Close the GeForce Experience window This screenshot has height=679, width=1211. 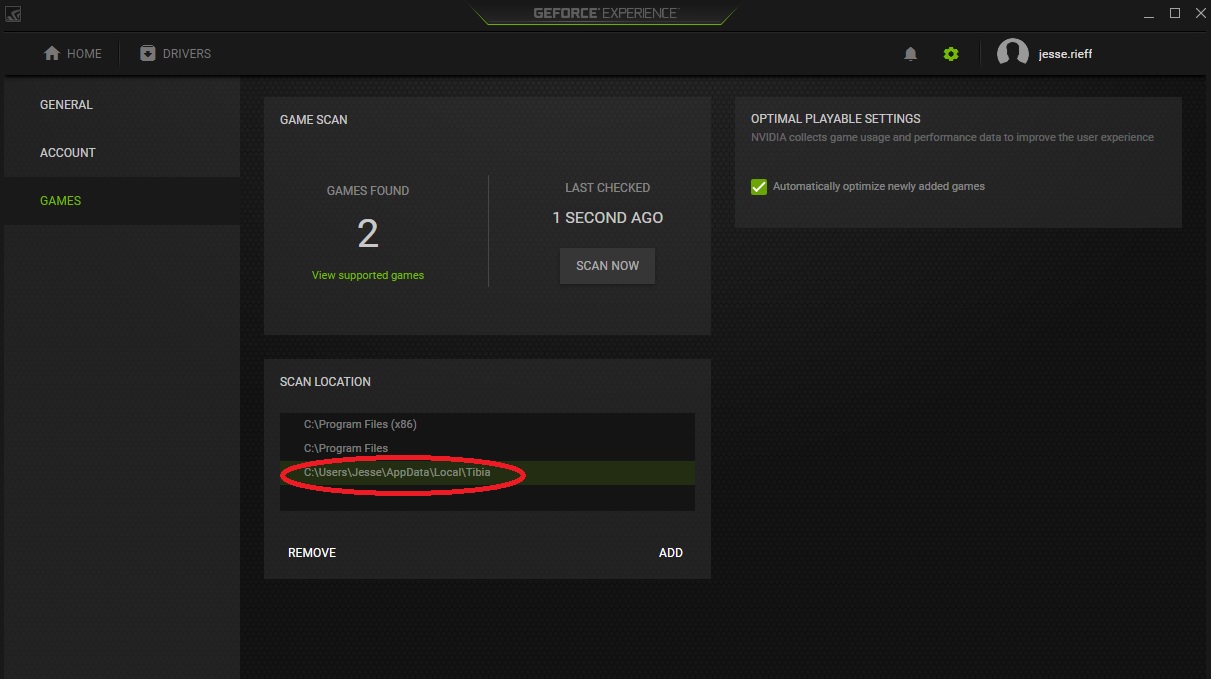click(x=1198, y=13)
